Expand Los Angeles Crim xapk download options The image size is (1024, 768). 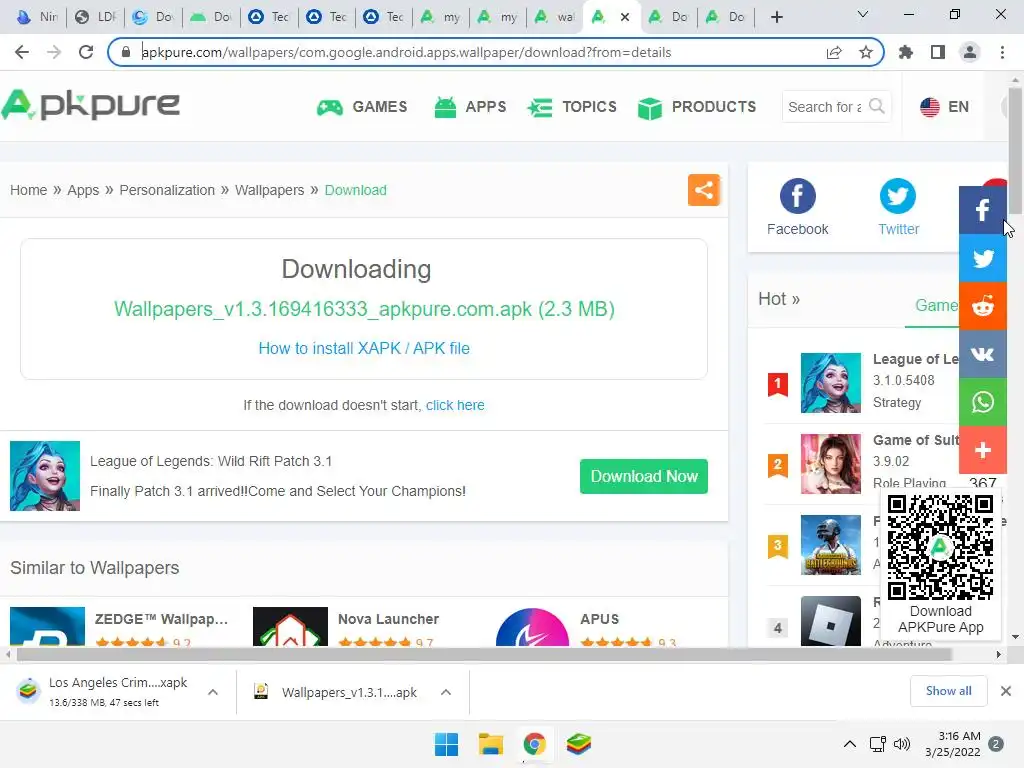213,692
